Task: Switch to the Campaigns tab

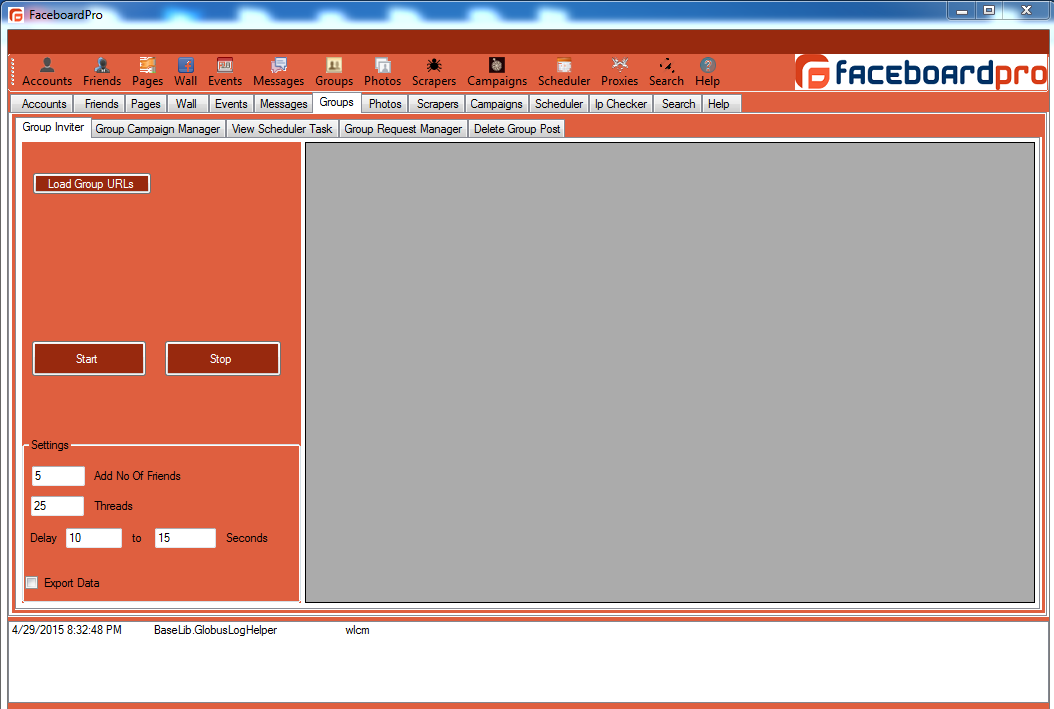Action: click(x=497, y=103)
